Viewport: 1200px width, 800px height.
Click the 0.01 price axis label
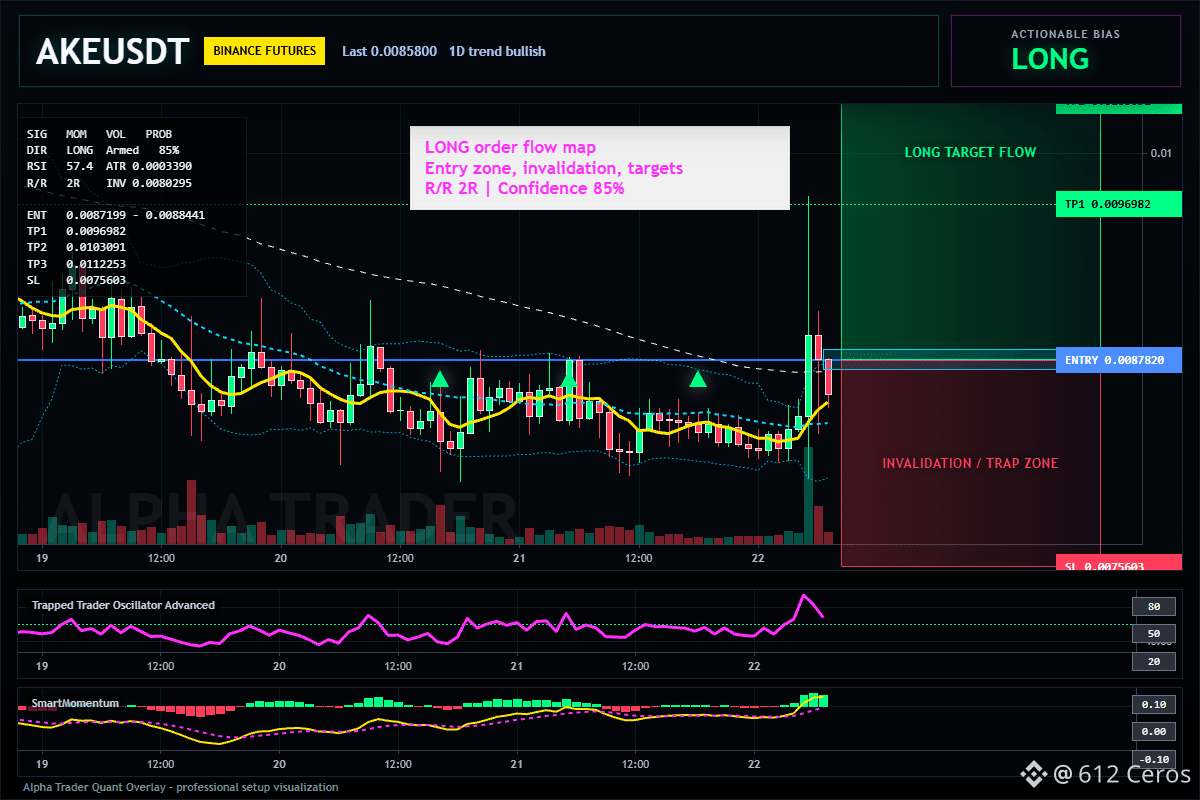point(1160,153)
